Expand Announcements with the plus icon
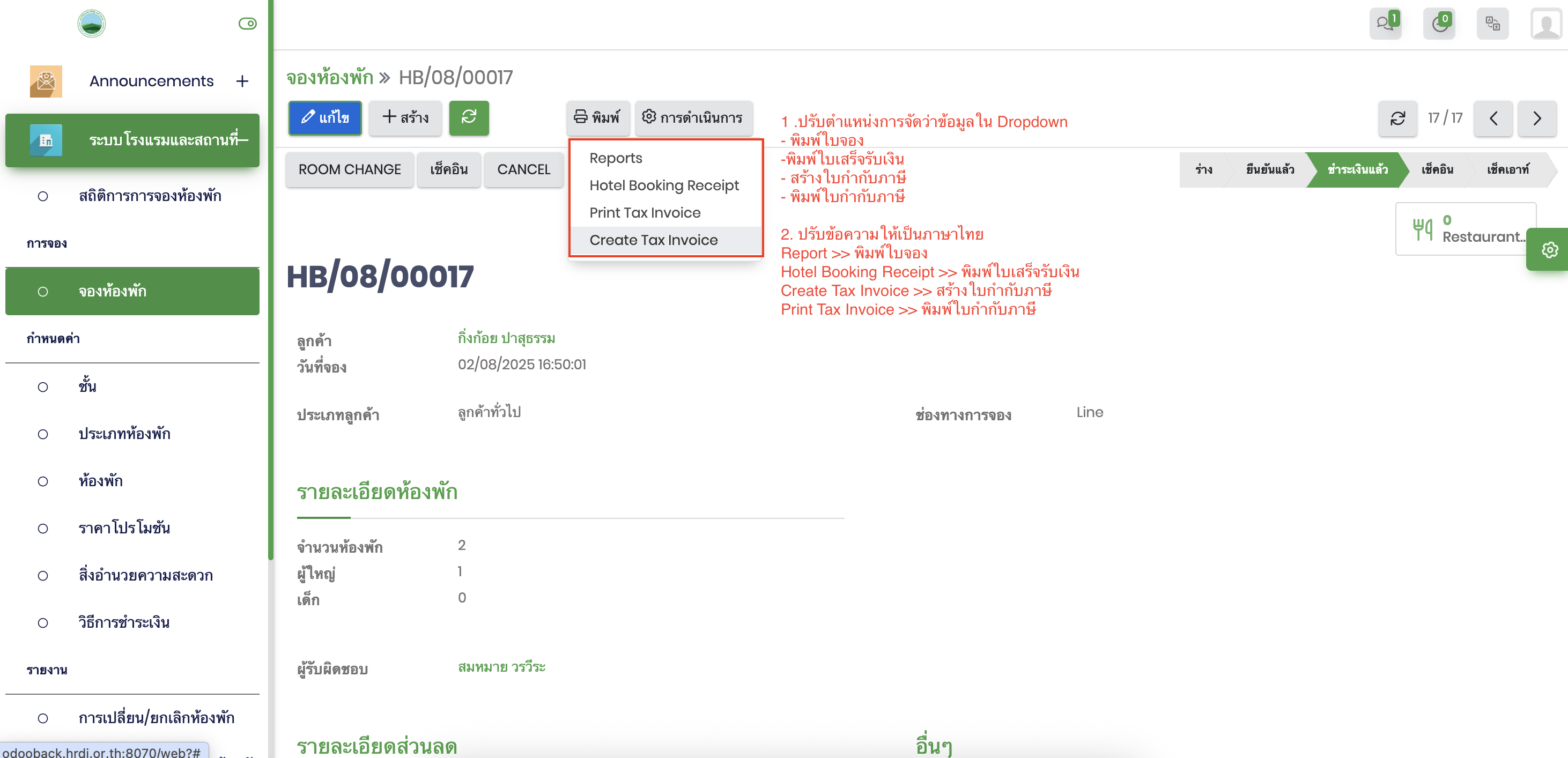1568x758 pixels. coord(242,81)
